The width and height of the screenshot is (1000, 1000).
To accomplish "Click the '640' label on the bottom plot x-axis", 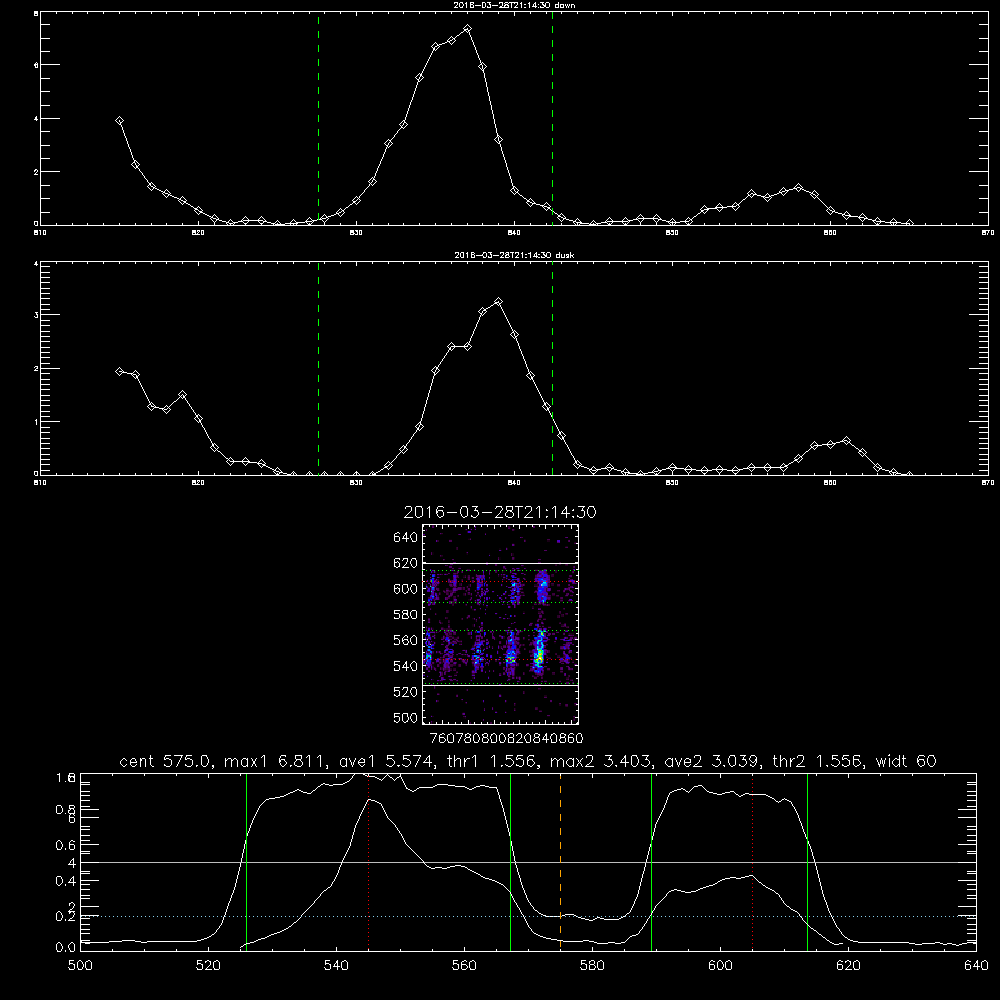I will (976, 965).
